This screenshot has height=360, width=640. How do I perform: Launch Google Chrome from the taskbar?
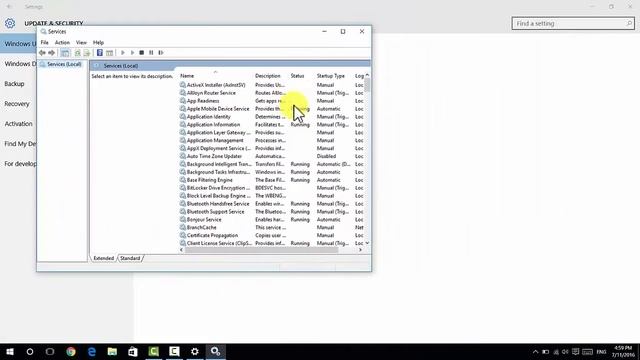tap(71, 351)
